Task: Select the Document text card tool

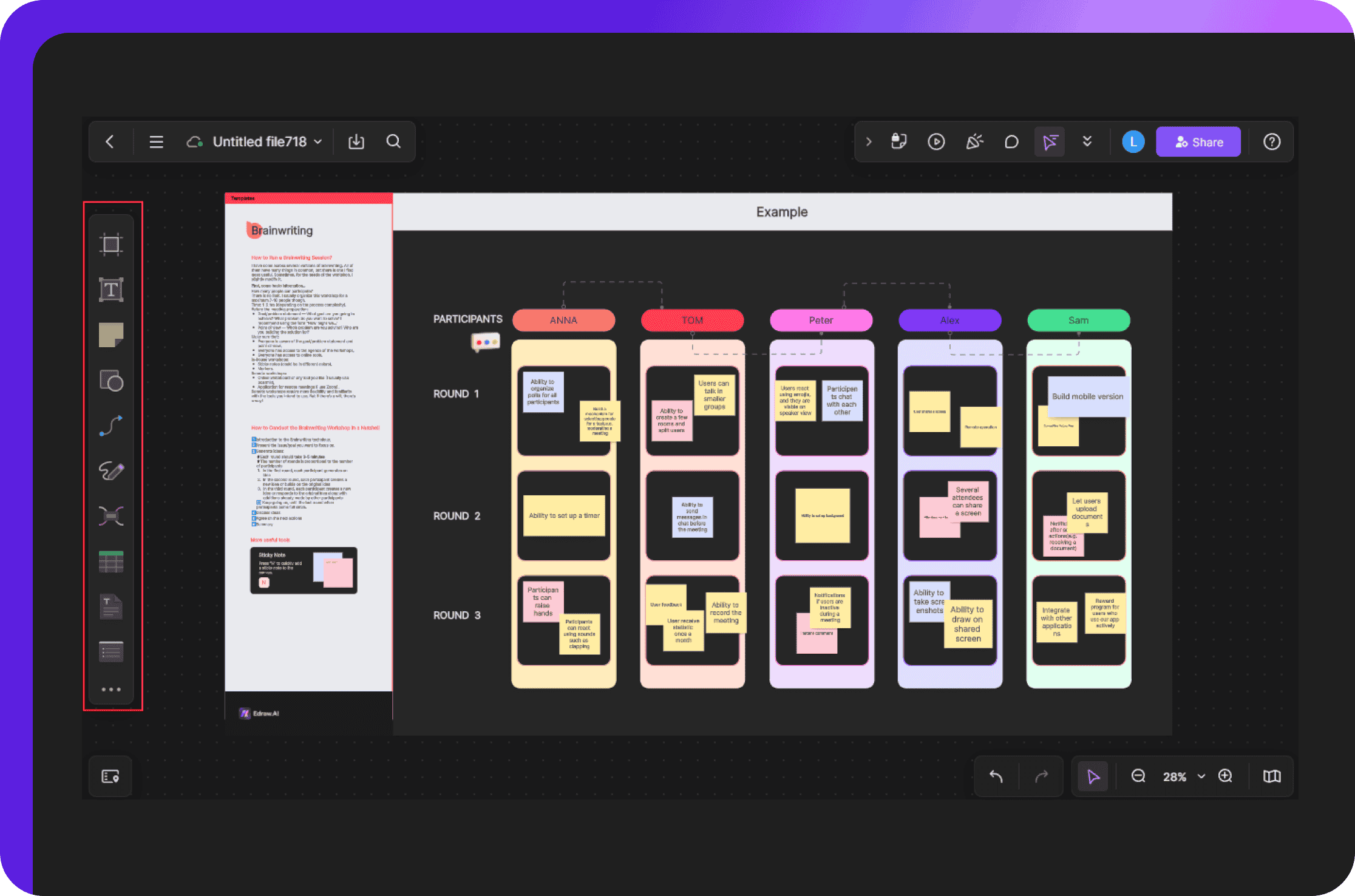Action: click(111, 606)
